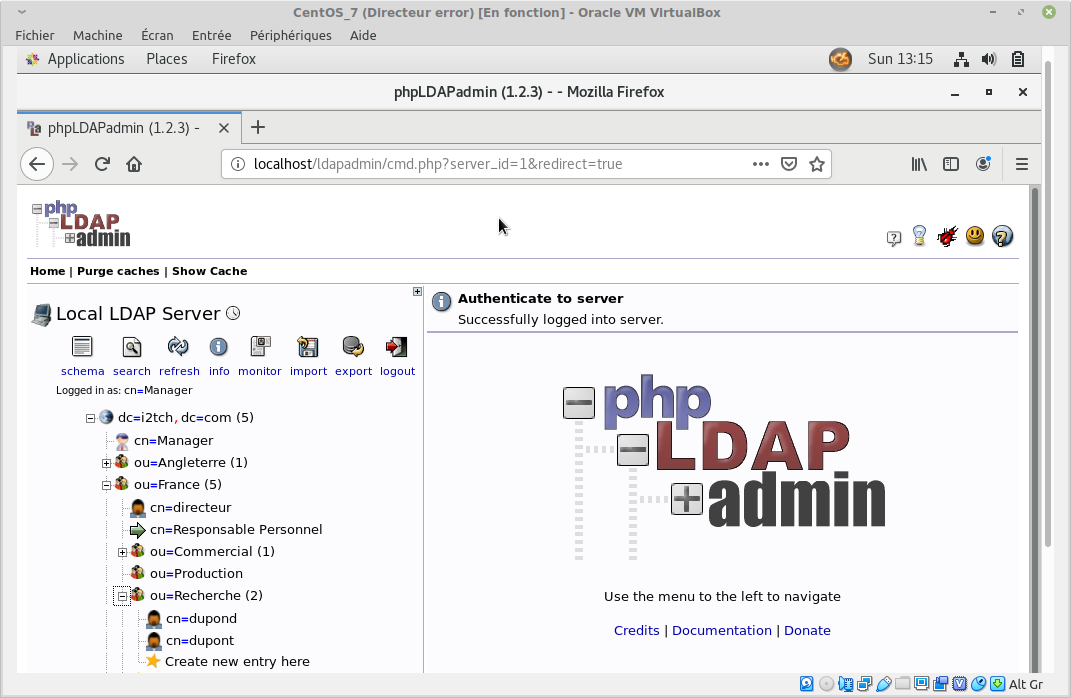Open the Périphériques menu

(x=290, y=36)
